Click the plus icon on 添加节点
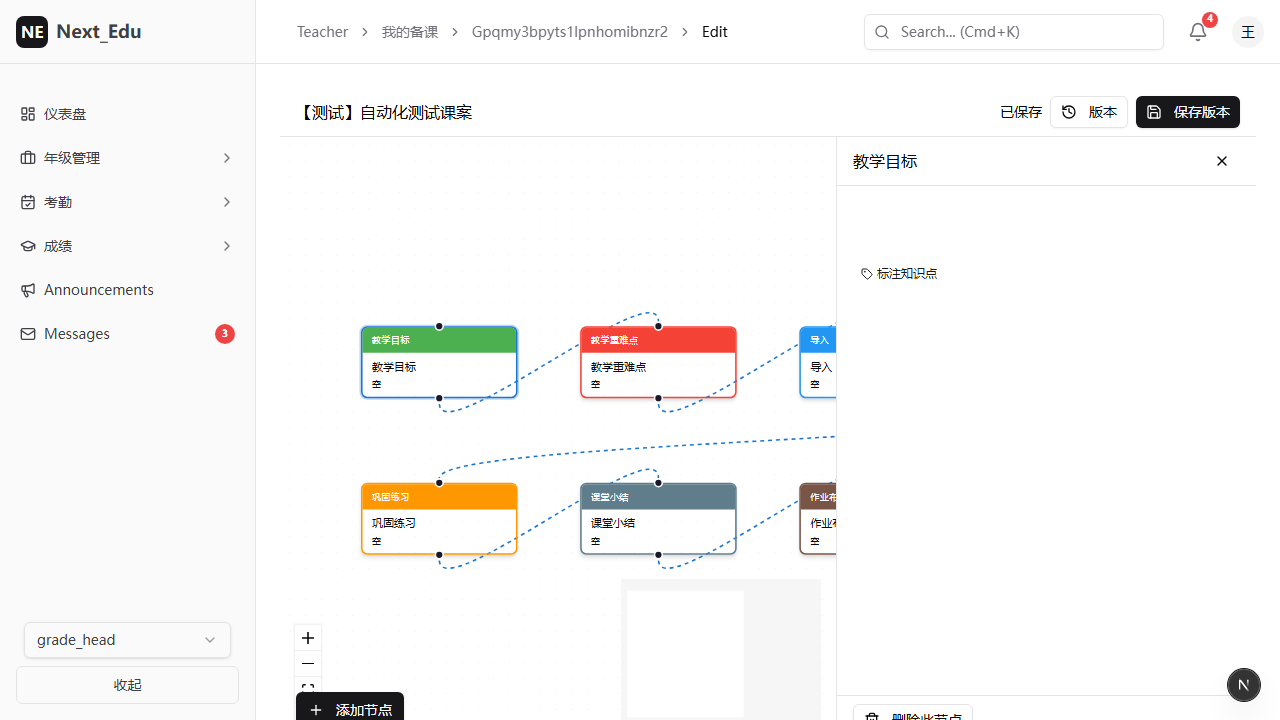1280x720 pixels. (316, 710)
